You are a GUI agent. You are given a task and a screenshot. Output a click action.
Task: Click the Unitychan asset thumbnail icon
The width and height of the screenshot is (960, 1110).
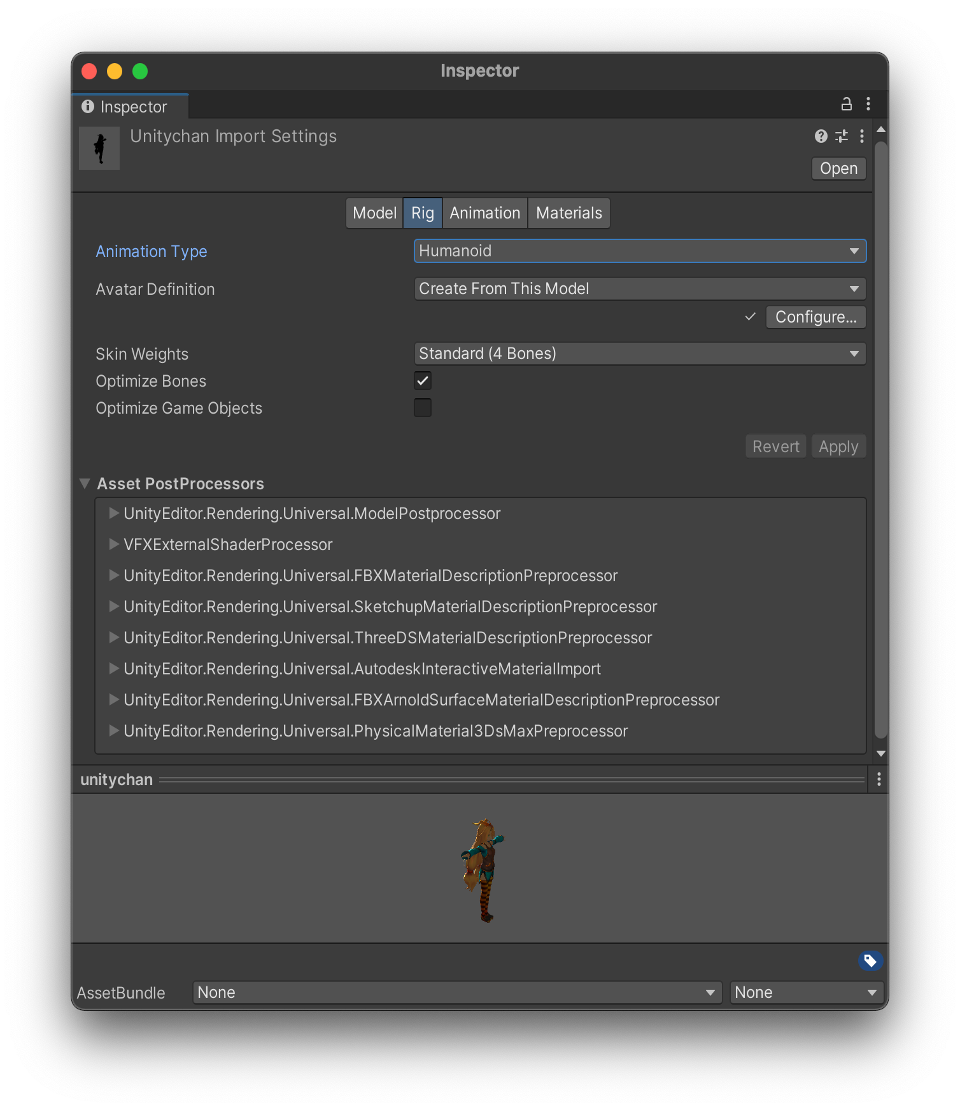tap(100, 148)
